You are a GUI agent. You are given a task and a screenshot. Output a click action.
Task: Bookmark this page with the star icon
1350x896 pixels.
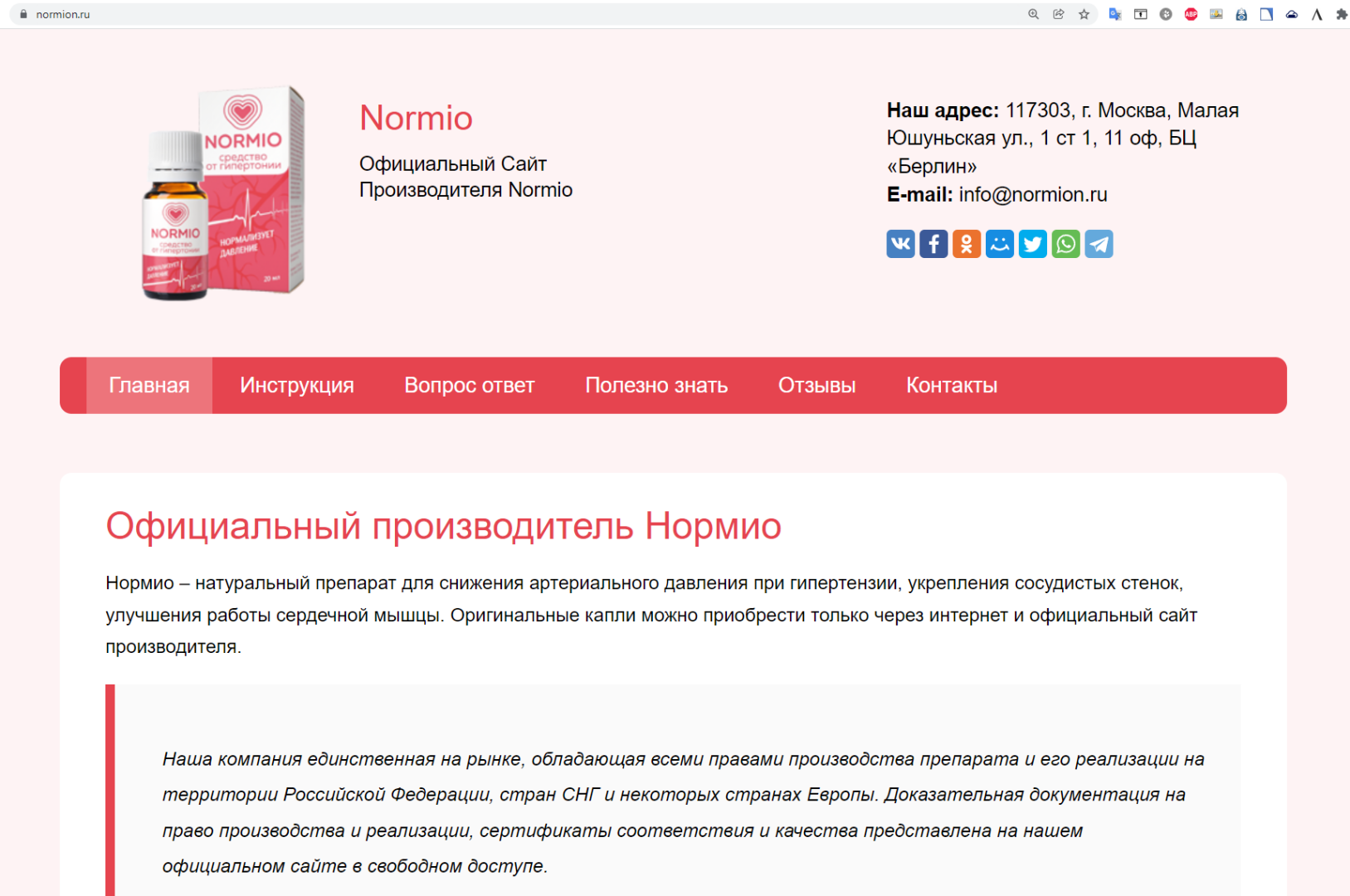click(x=1084, y=14)
